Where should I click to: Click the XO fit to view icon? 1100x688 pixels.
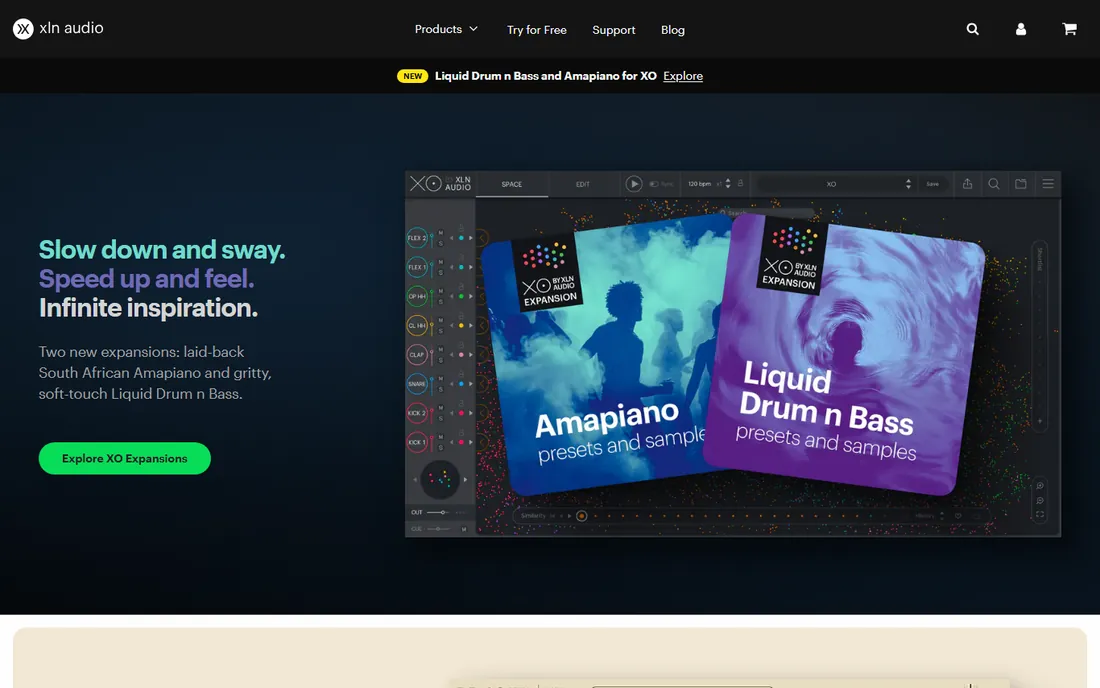[x=1040, y=515]
